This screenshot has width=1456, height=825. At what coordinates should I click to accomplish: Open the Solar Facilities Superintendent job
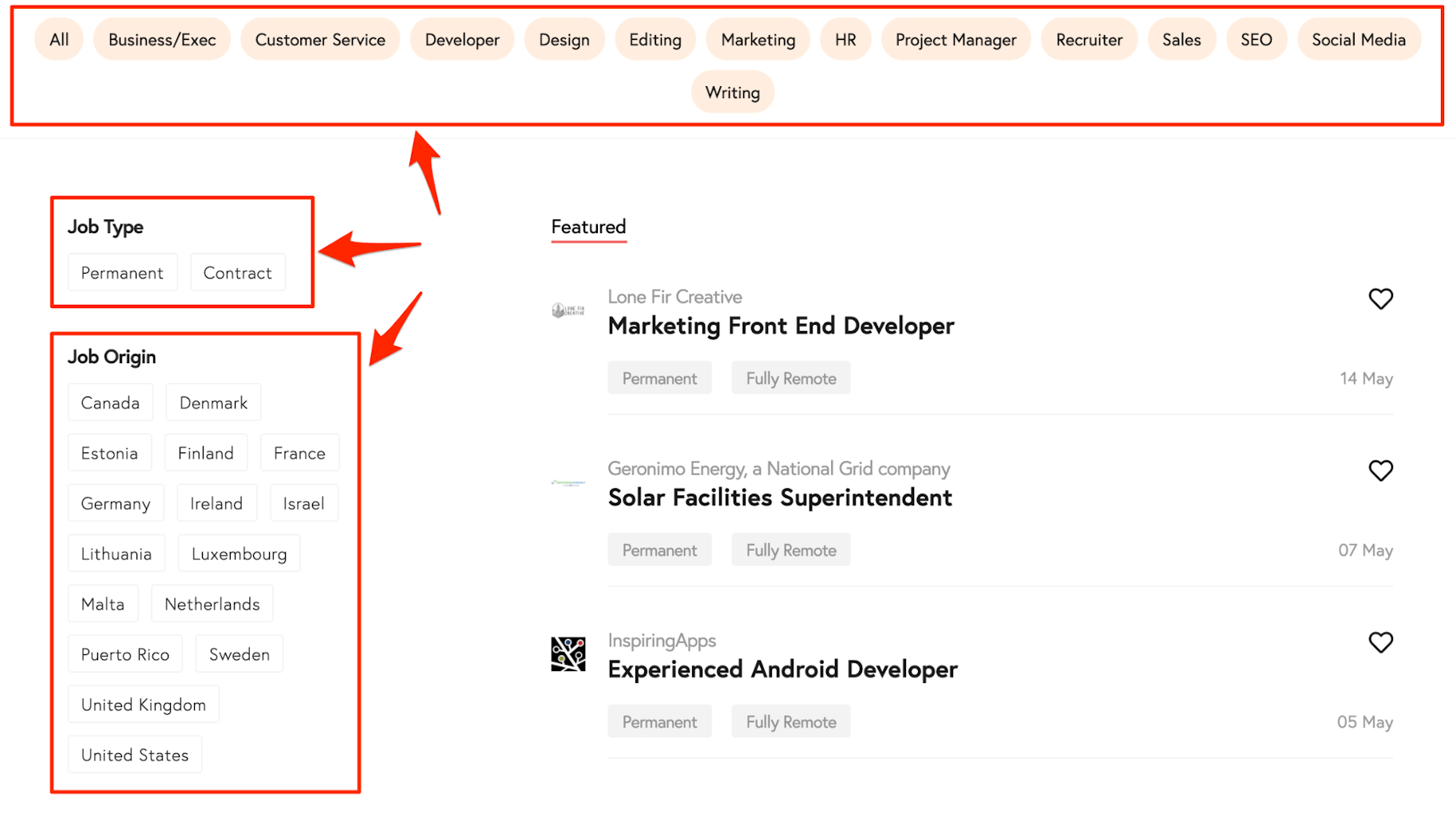click(780, 498)
